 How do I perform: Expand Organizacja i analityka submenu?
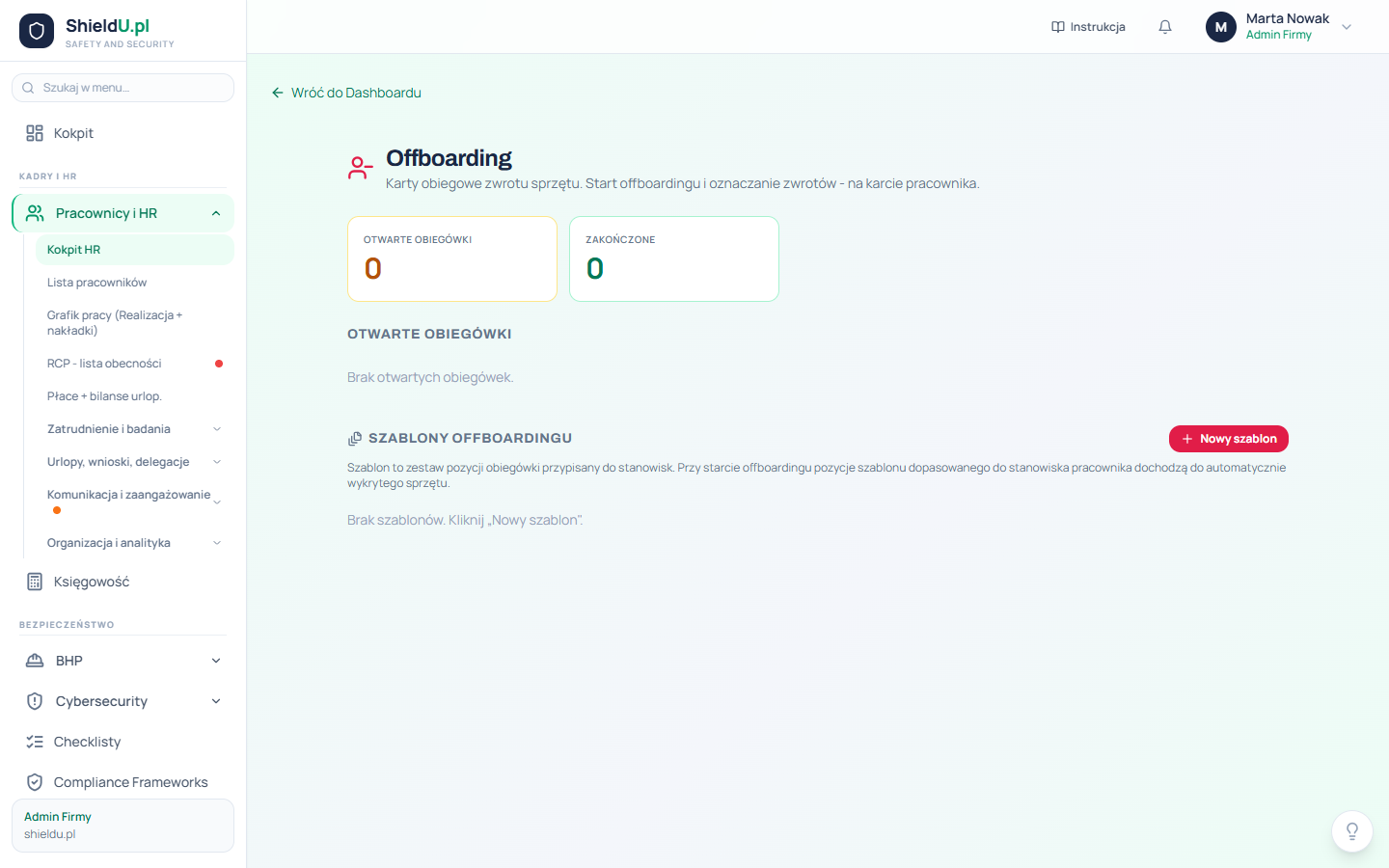pyautogui.click(x=217, y=543)
